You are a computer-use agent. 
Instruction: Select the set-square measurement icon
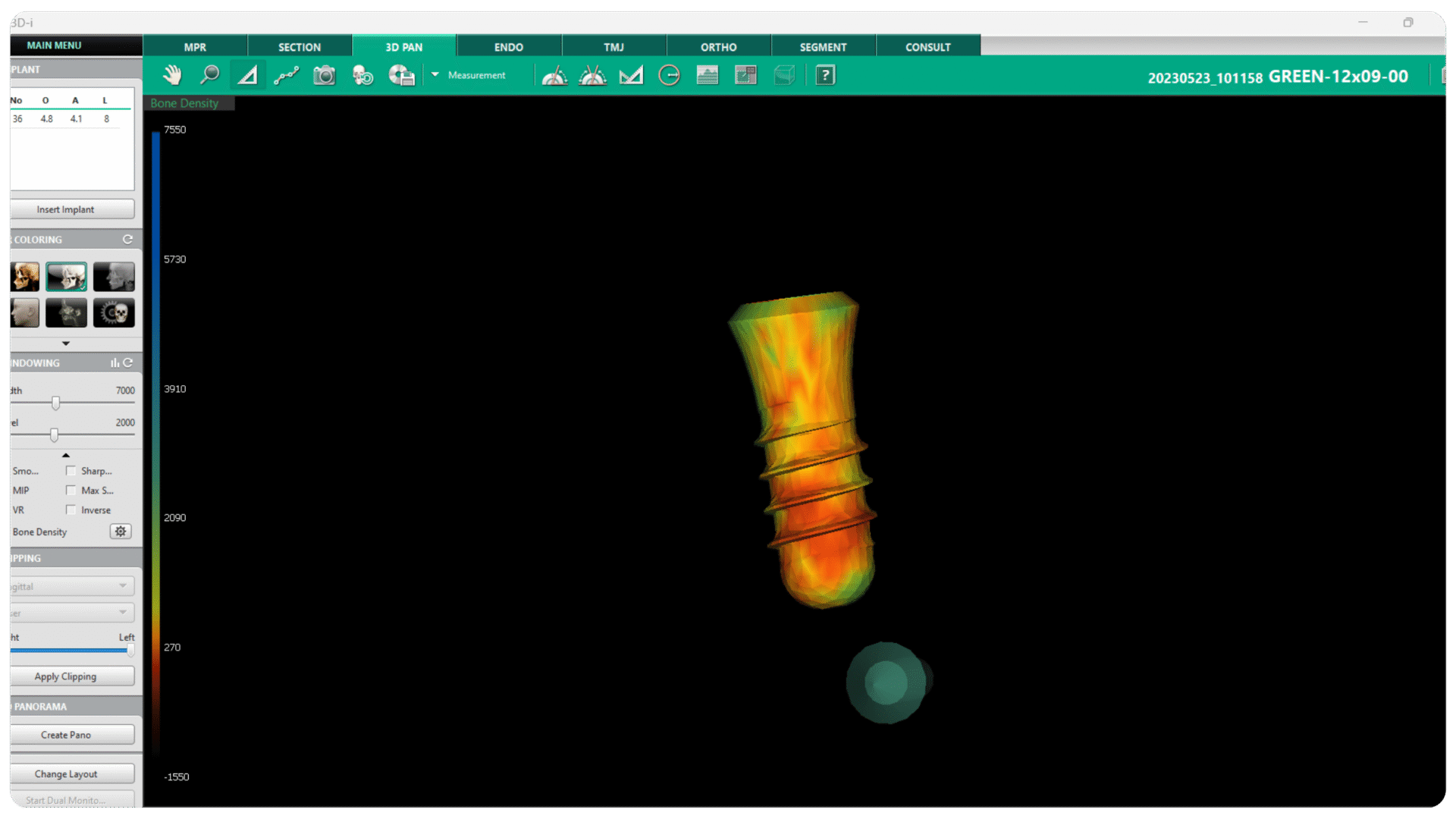coord(631,75)
